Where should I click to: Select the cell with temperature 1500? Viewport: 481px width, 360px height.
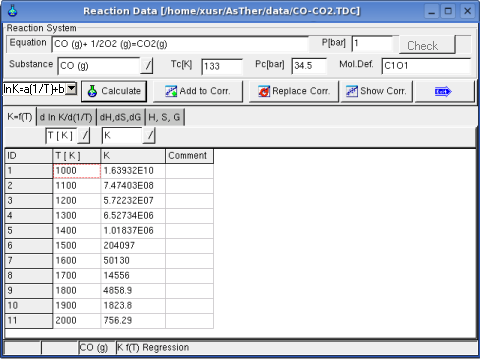coord(77,246)
